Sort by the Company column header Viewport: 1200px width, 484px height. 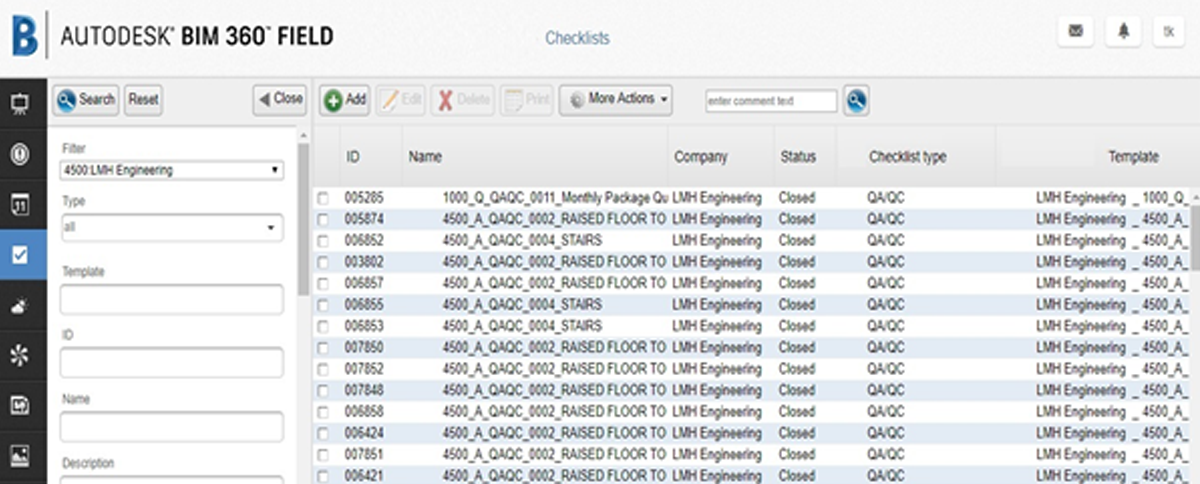point(701,157)
